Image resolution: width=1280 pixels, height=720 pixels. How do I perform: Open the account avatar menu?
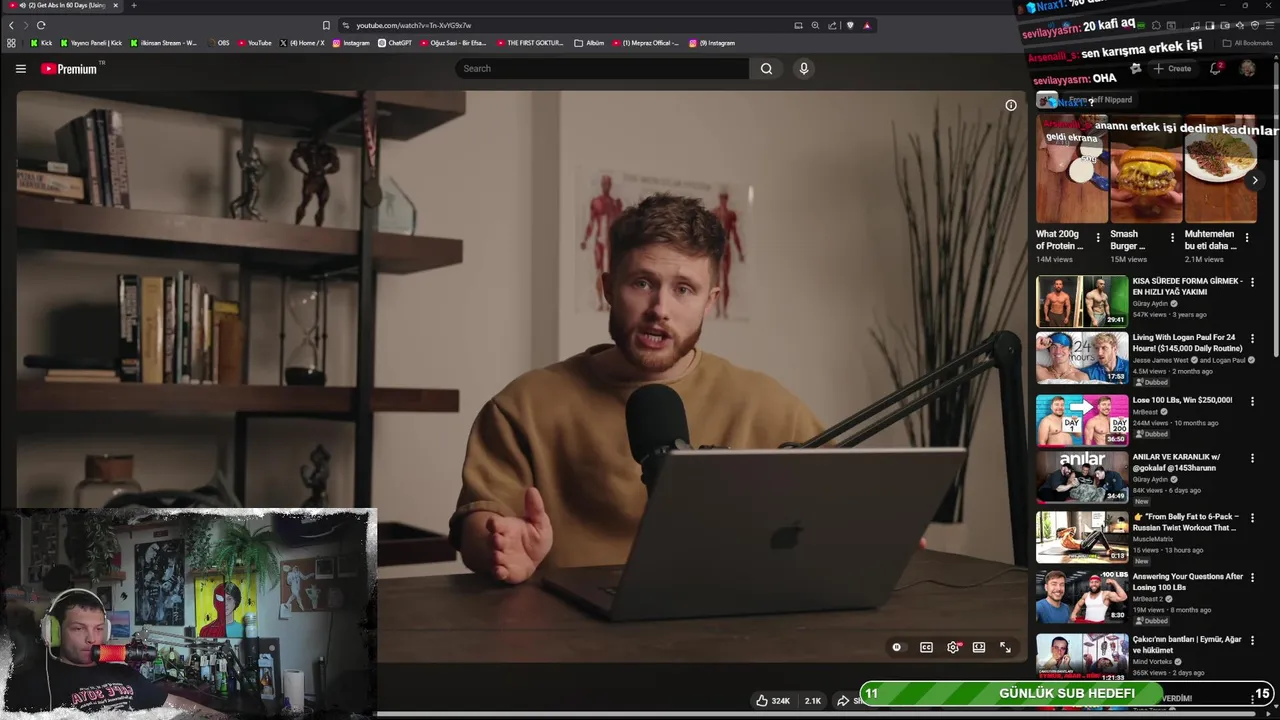pyautogui.click(x=1247, y=69)
